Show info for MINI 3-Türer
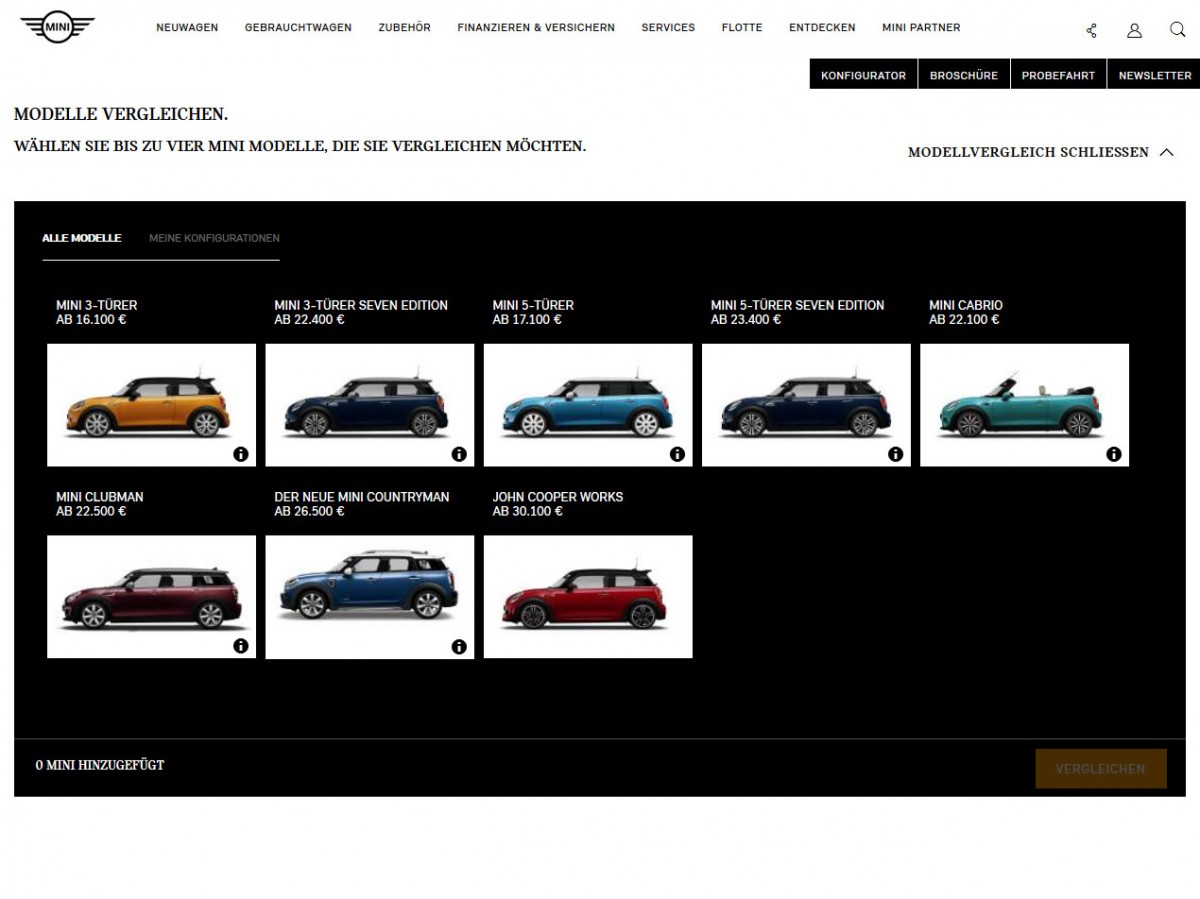 (241, 454)
